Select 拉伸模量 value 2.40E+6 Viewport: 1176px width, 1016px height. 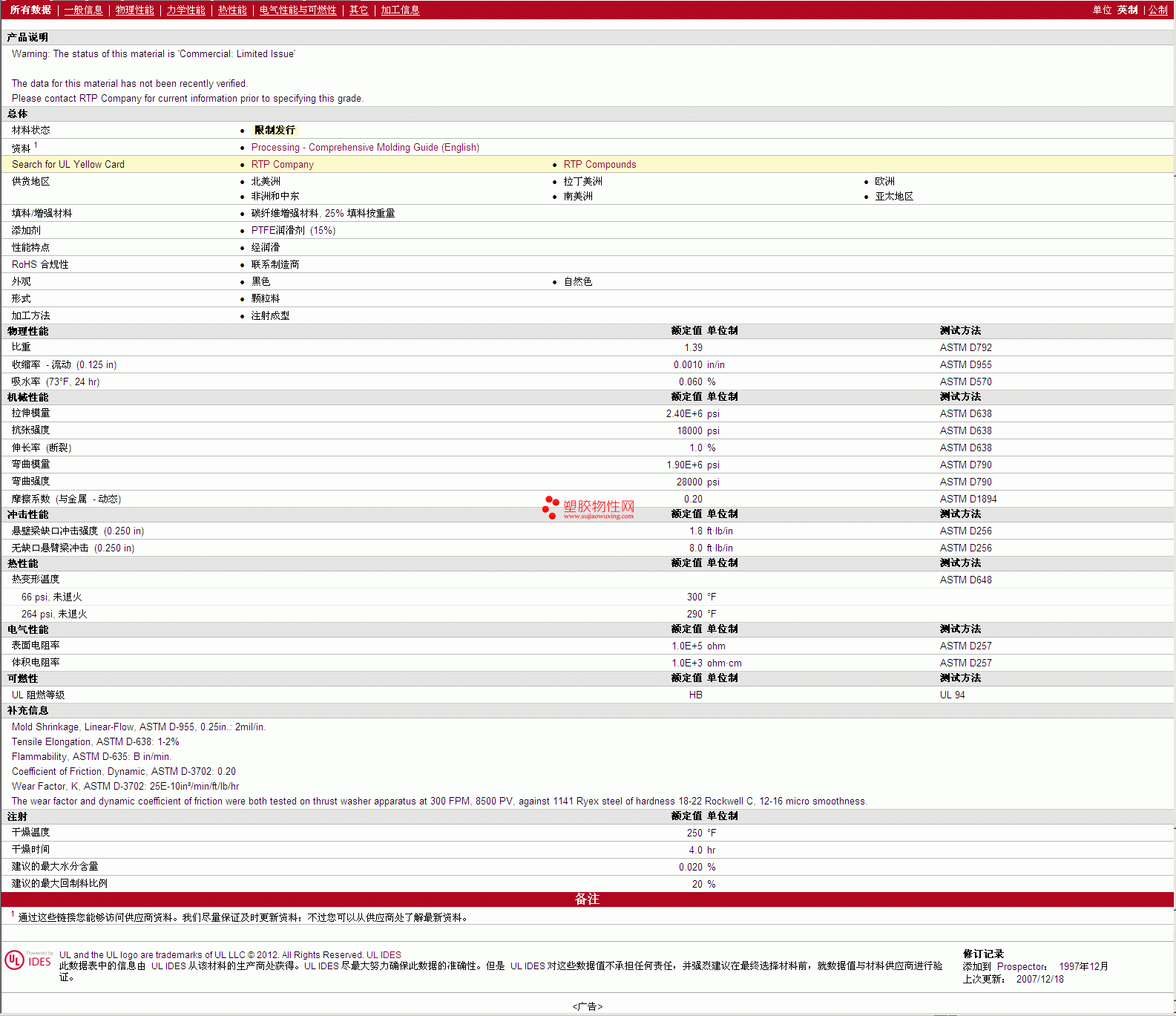click(x=684, y=413)
